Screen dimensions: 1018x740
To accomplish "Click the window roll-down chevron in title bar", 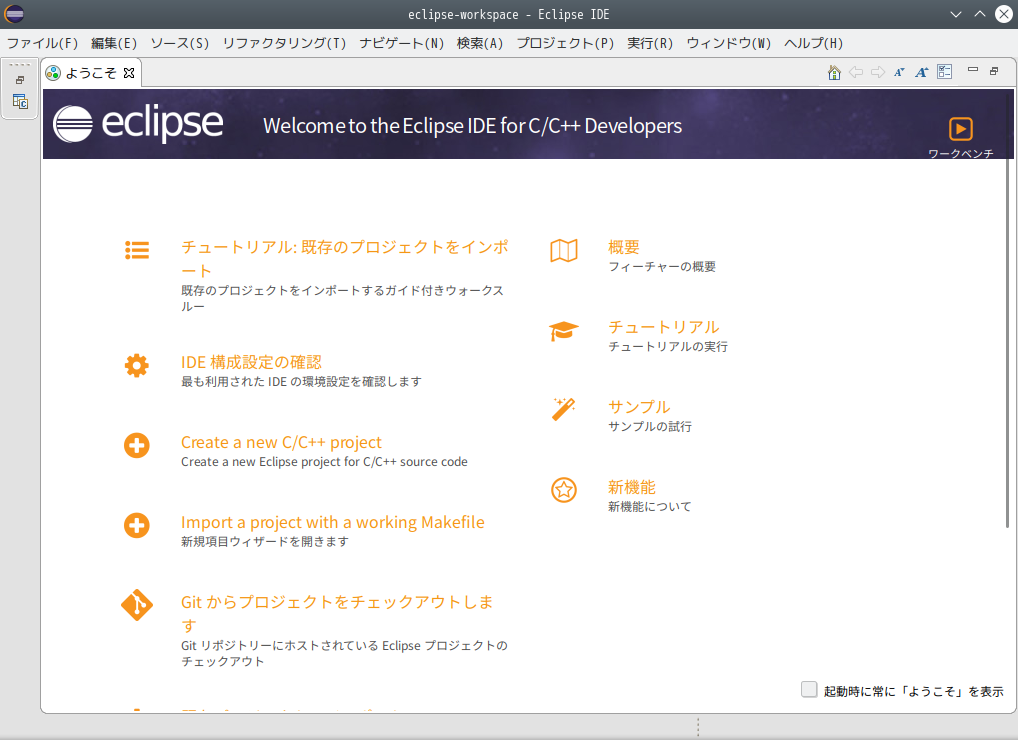I will pos(956,14).
